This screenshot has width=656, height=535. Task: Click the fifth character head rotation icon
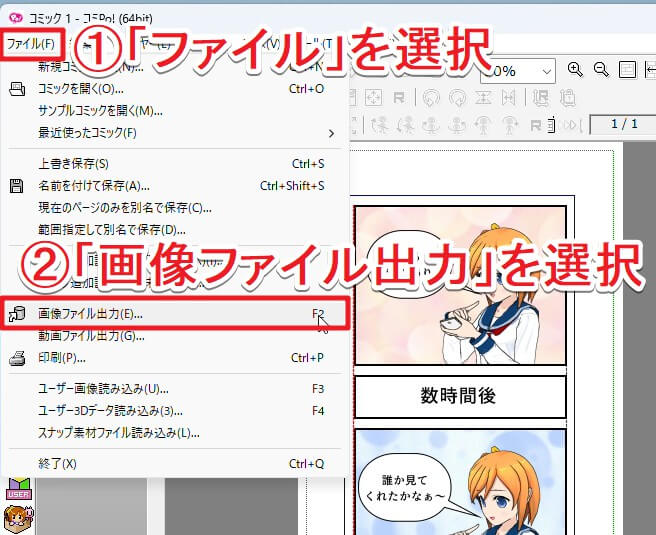click(x=483, y=125)
